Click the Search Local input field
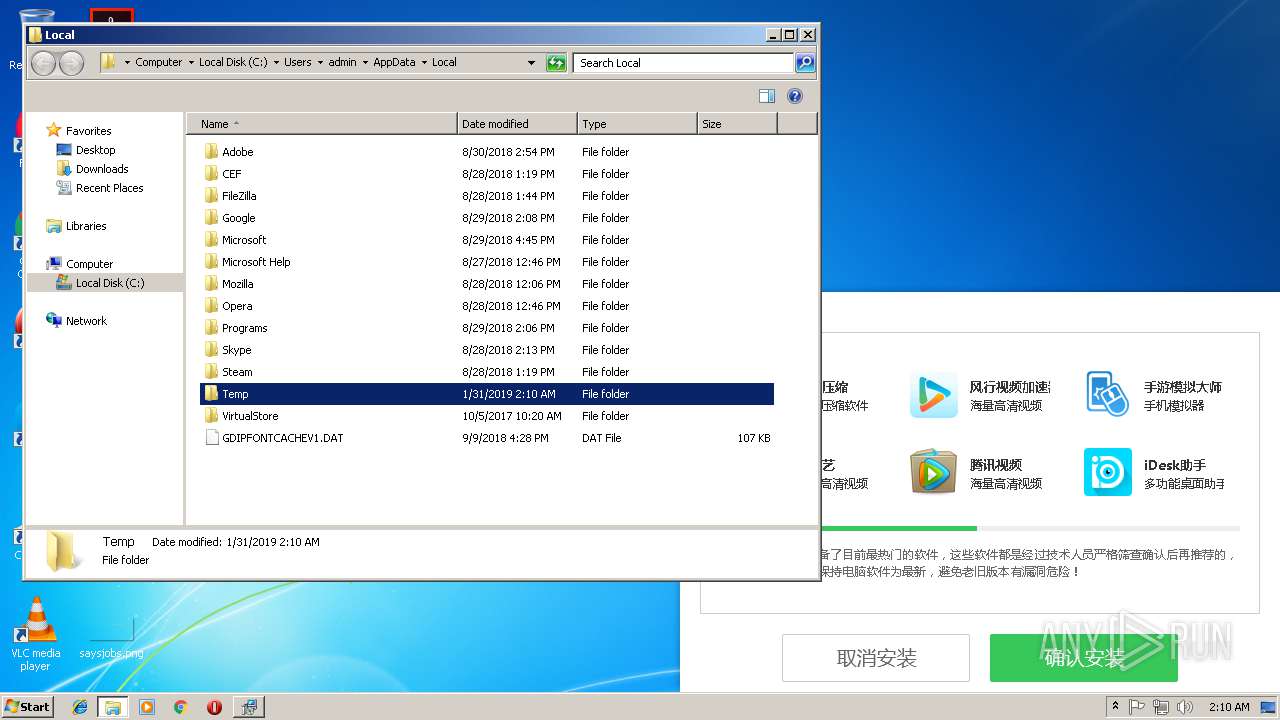 pyautogui.click(x=684, y=63)
